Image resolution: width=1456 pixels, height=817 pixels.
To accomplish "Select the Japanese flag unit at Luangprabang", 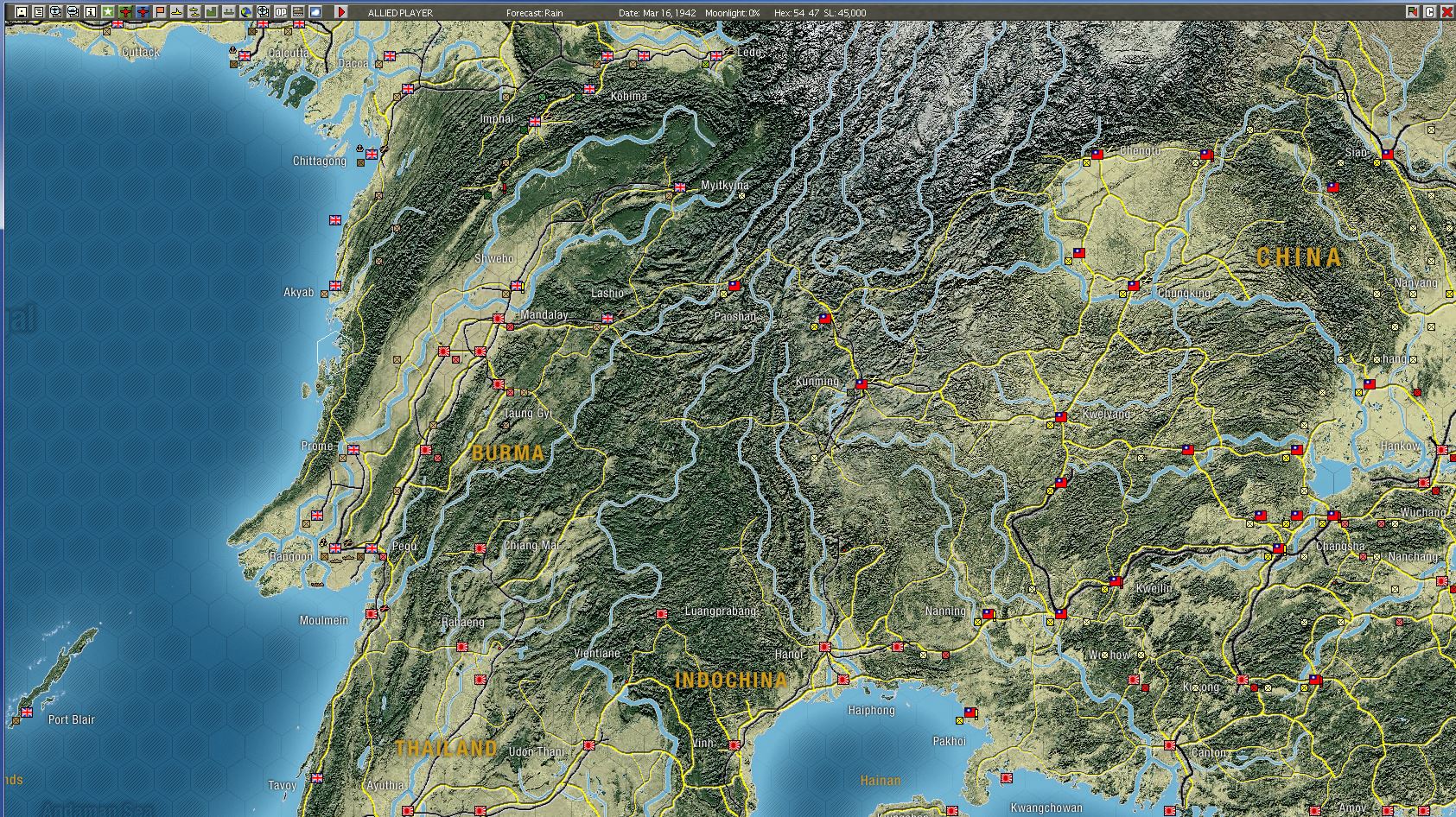I will pyautogui.click(x=662, y=614).
